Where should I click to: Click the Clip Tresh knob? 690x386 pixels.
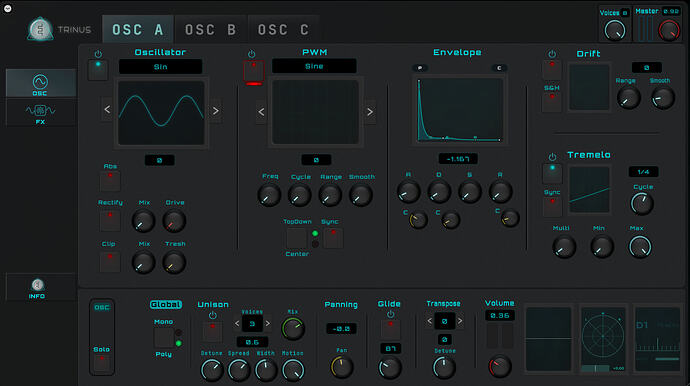tap(174, 262)
